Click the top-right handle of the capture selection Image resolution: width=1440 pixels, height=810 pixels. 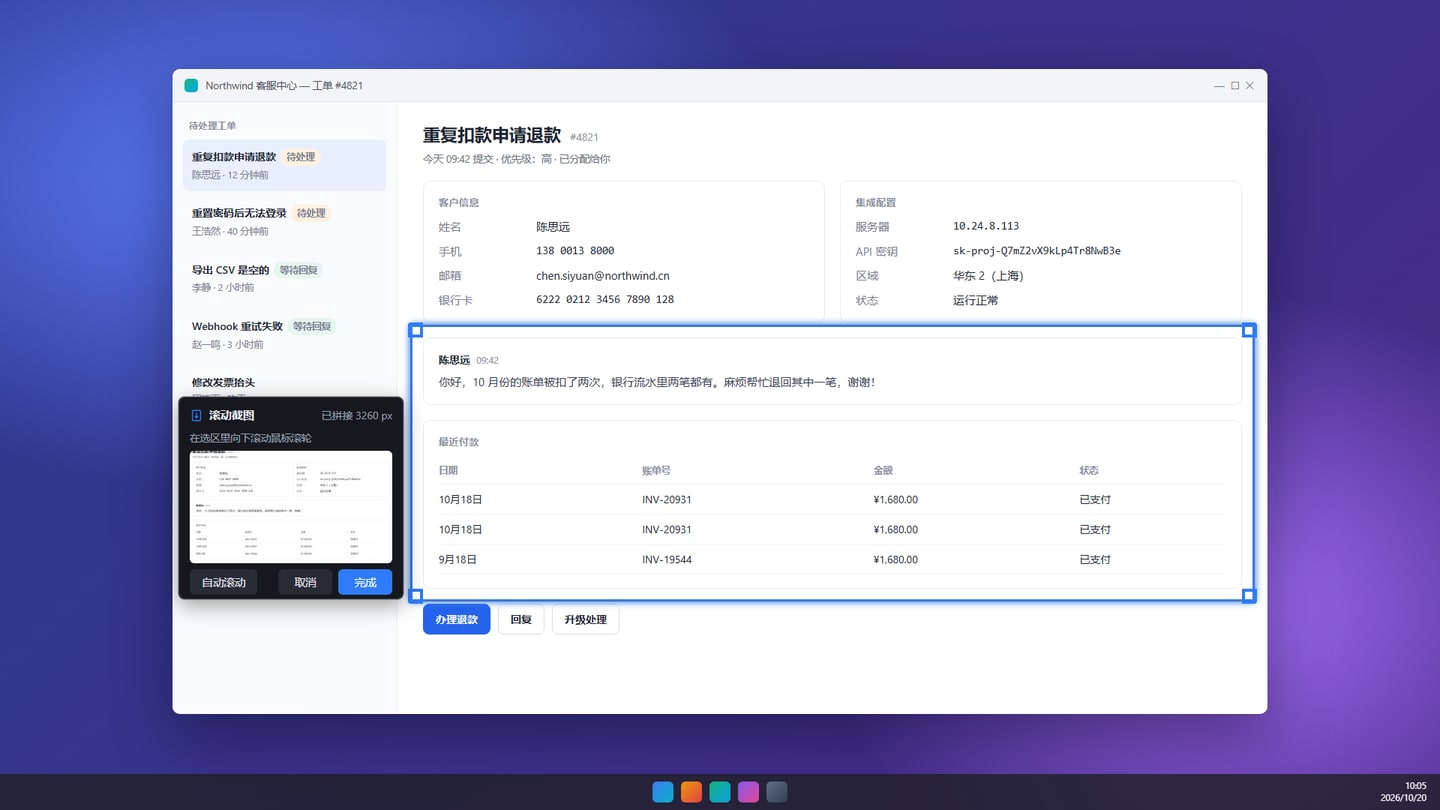[1249, 330]
